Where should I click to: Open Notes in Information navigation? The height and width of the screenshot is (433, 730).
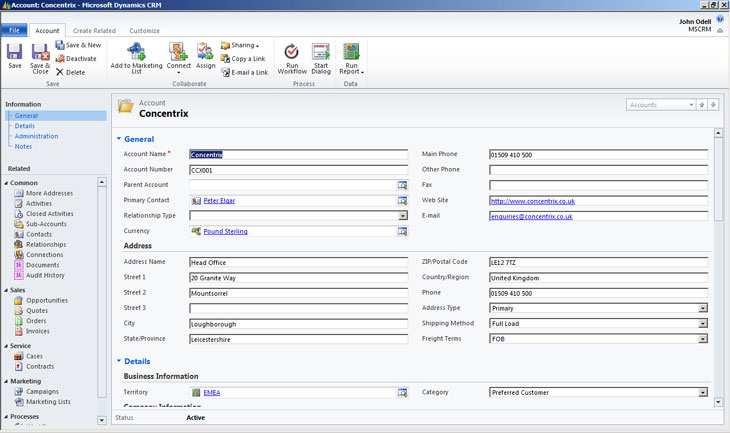click(x=23, y=146)
